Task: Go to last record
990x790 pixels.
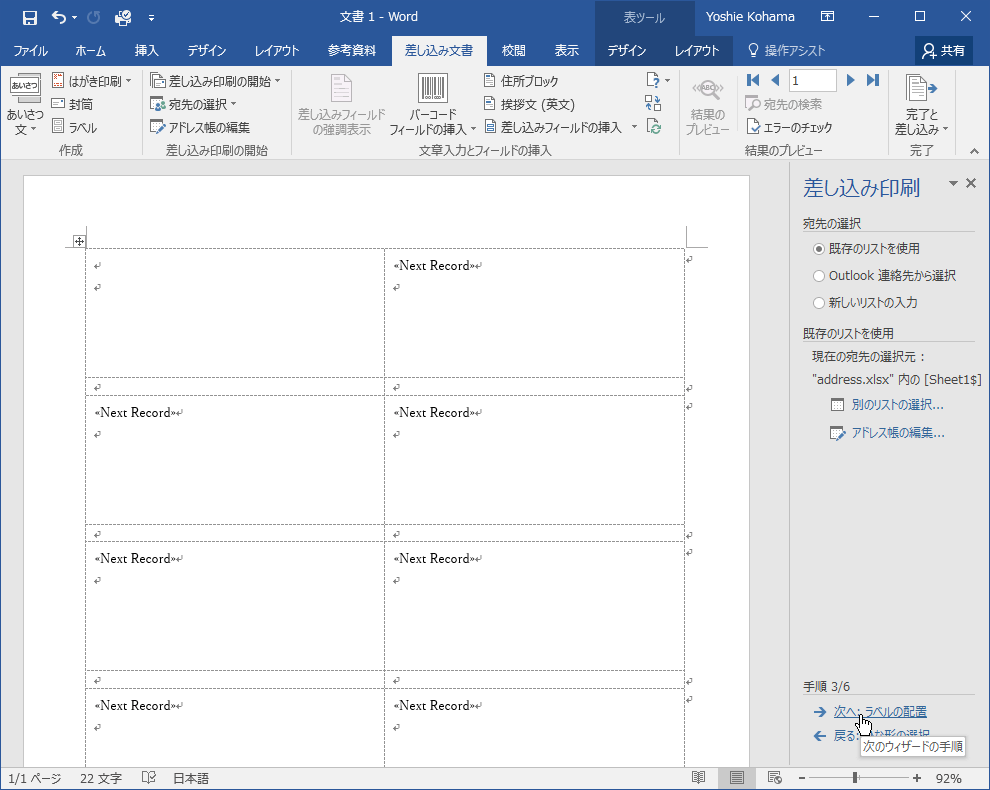Action: point(873,80)
